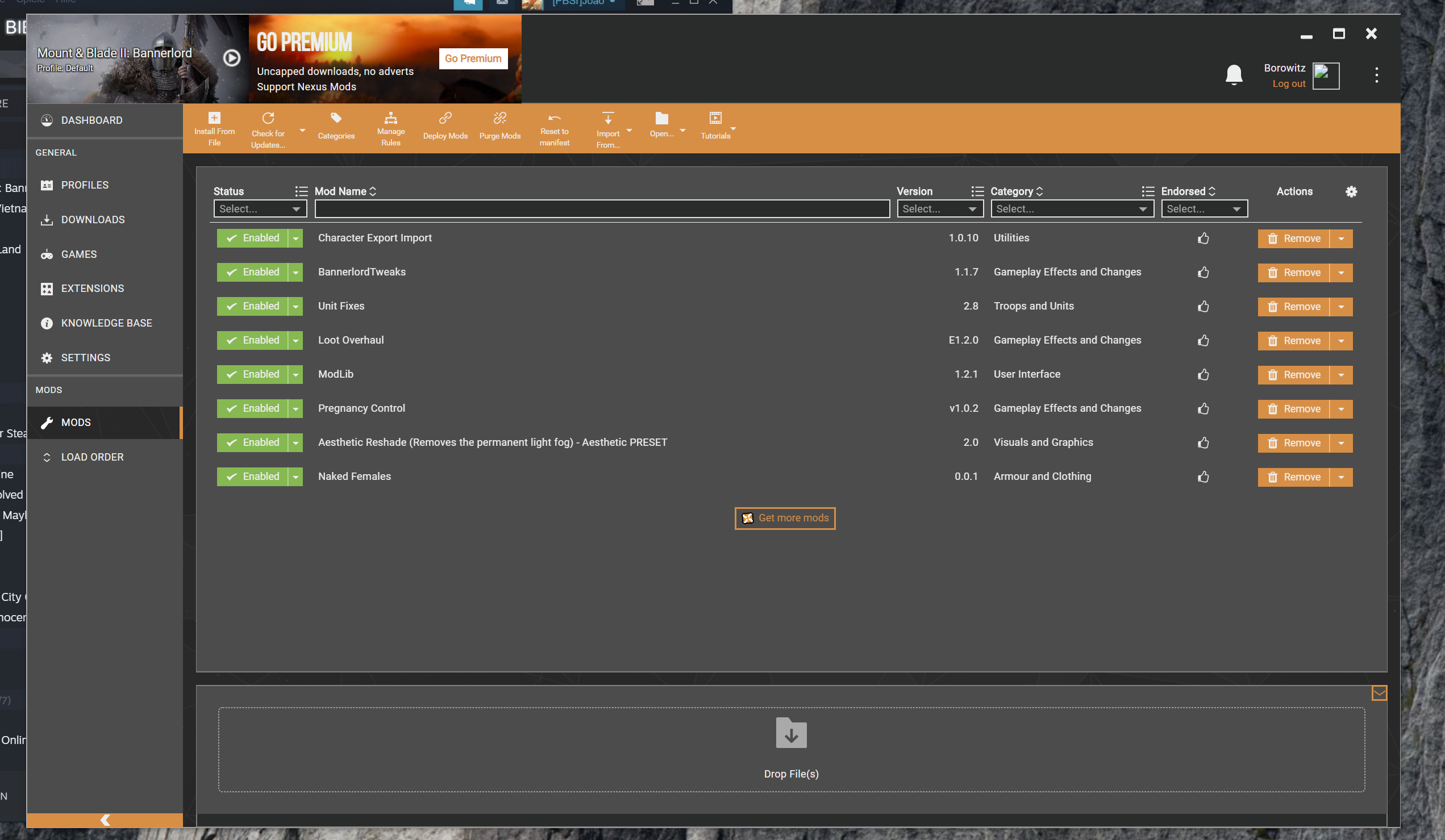
Task: Toggle Enabled status for Character Export Import
Action: [x=252, y=239]
